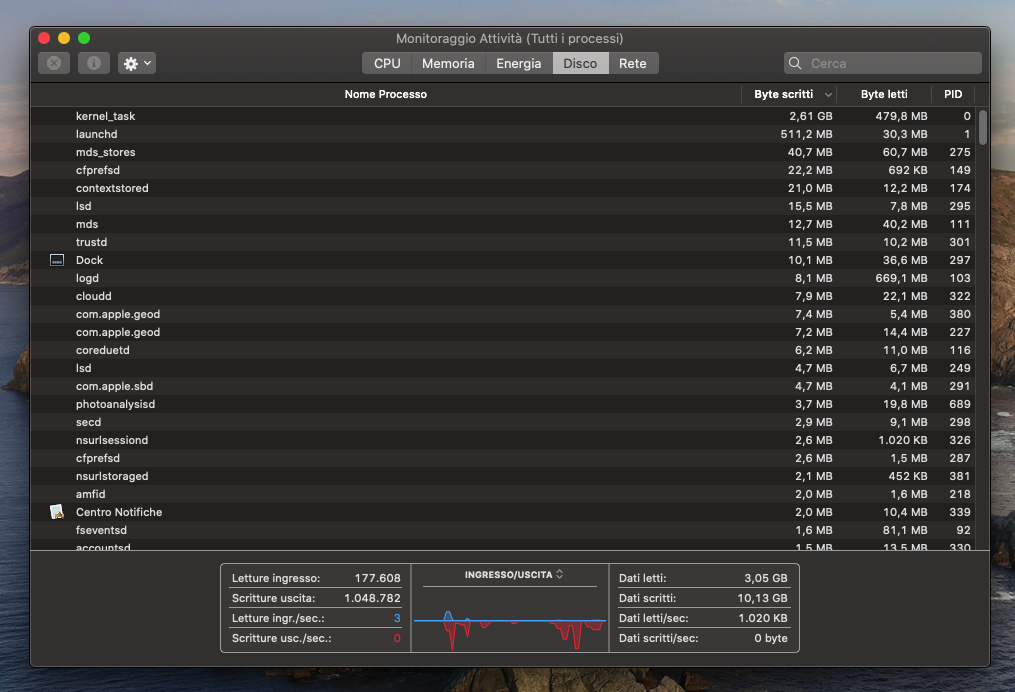
Task: Switch to the Rete tab
Action: point(633,63)
